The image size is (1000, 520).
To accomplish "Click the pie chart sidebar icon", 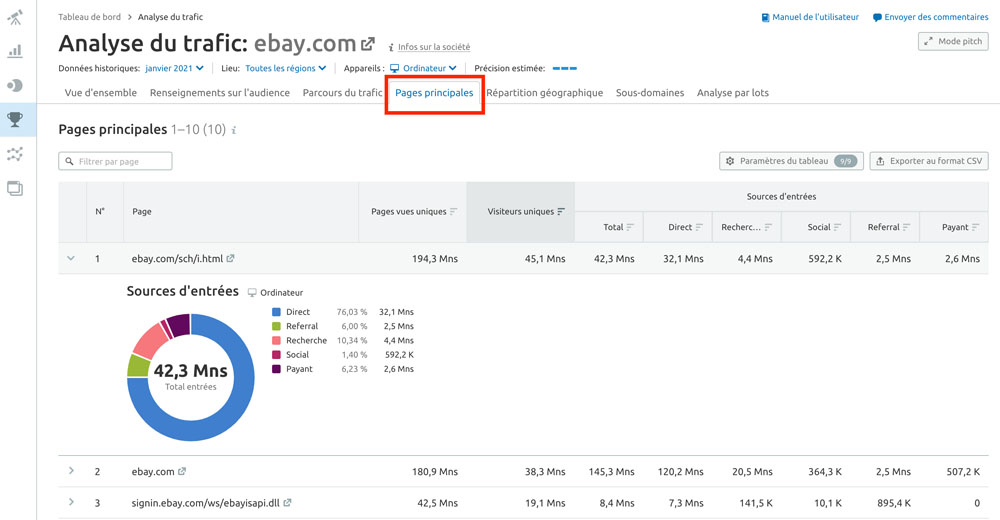I will pyautogui.click(x=15, y=85).
